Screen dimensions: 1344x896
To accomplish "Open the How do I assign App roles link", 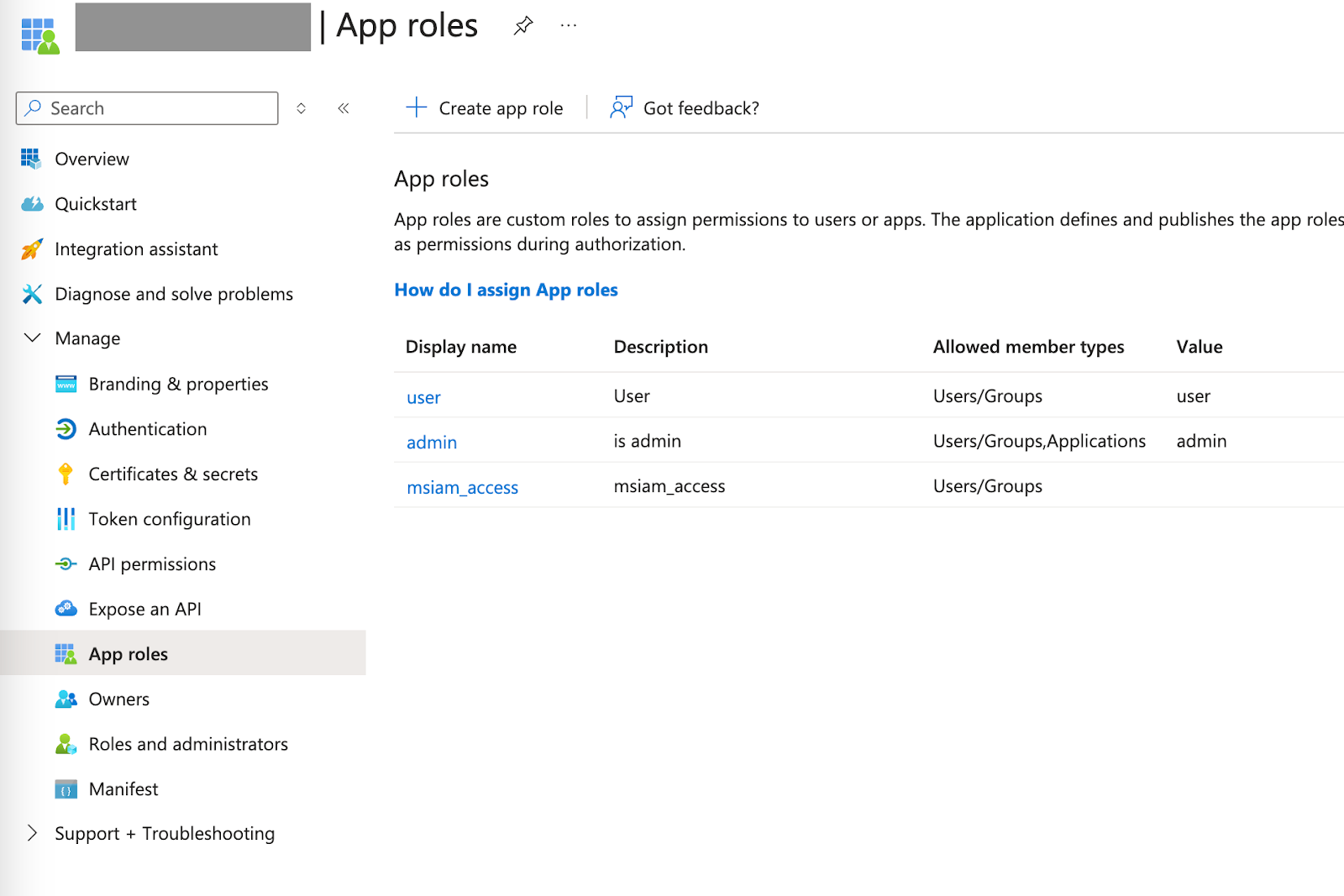I will [x=506, y=290].
